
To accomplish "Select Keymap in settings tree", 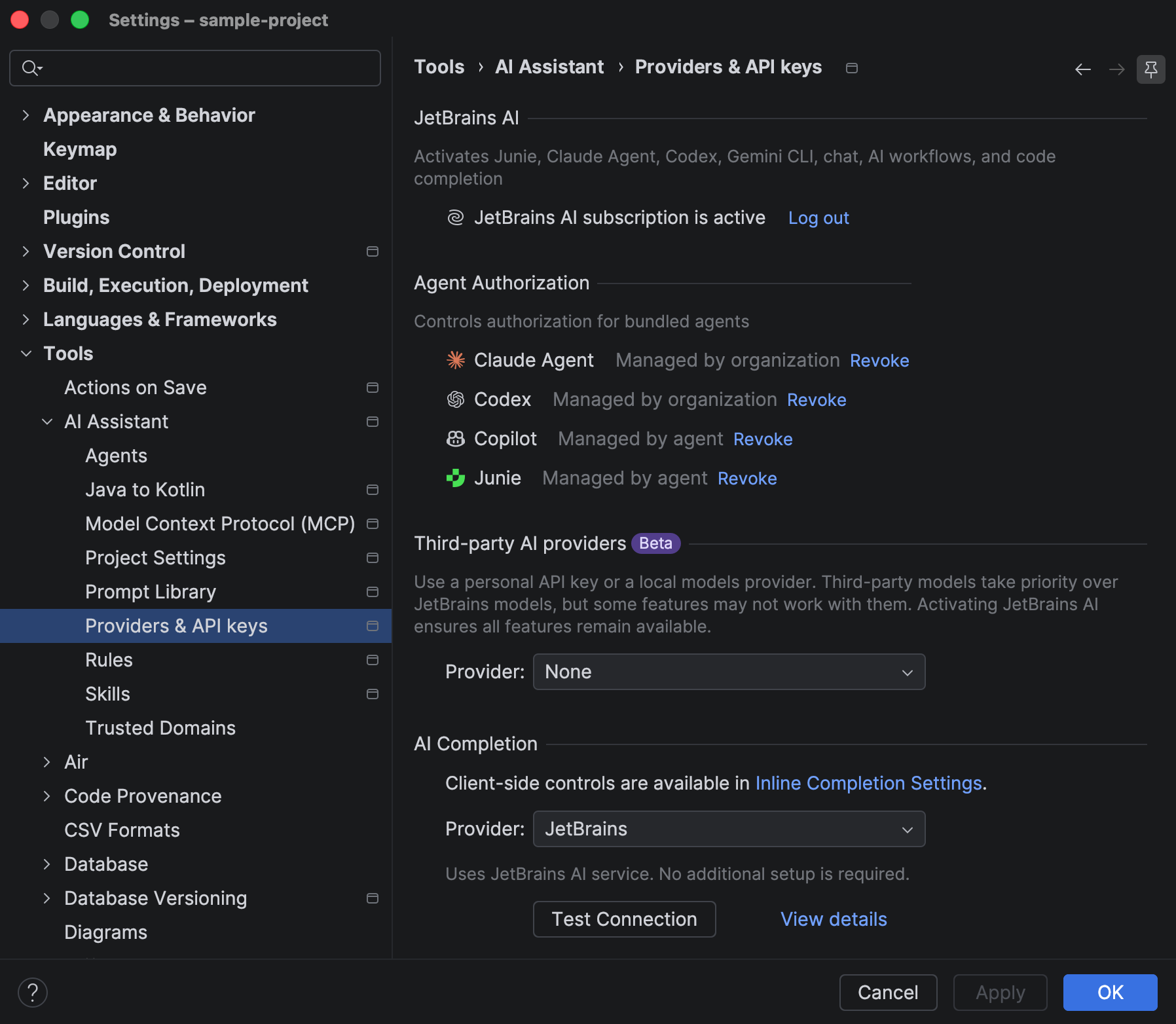I will (80, 149).
